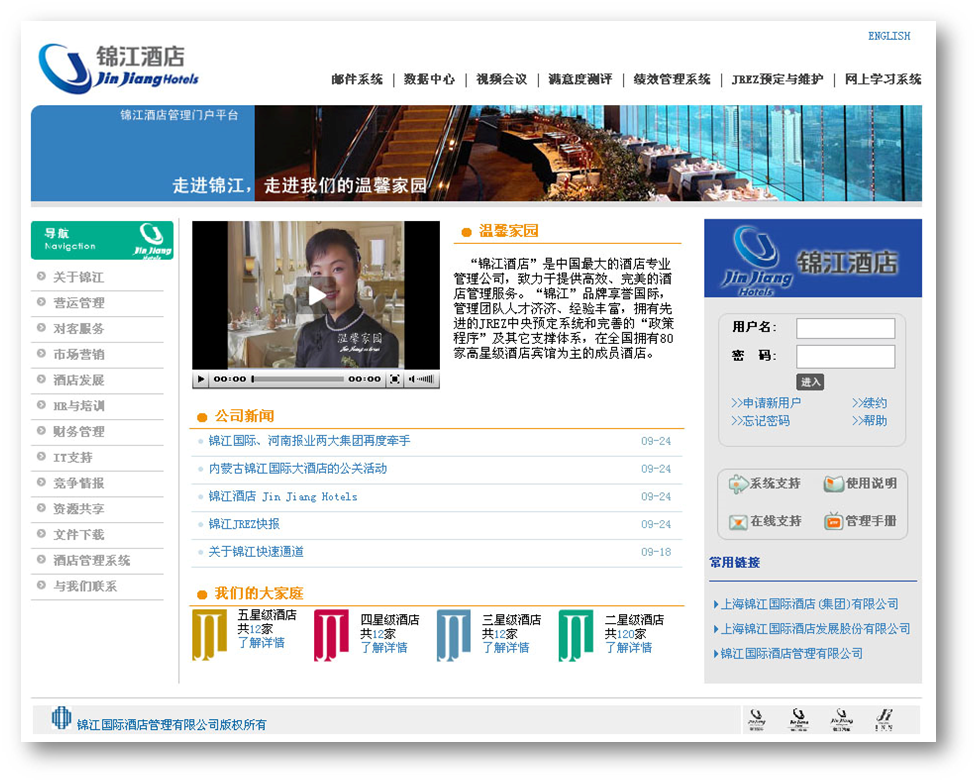
Task: Open the 视频会议 top menu item
Action: 501,79
